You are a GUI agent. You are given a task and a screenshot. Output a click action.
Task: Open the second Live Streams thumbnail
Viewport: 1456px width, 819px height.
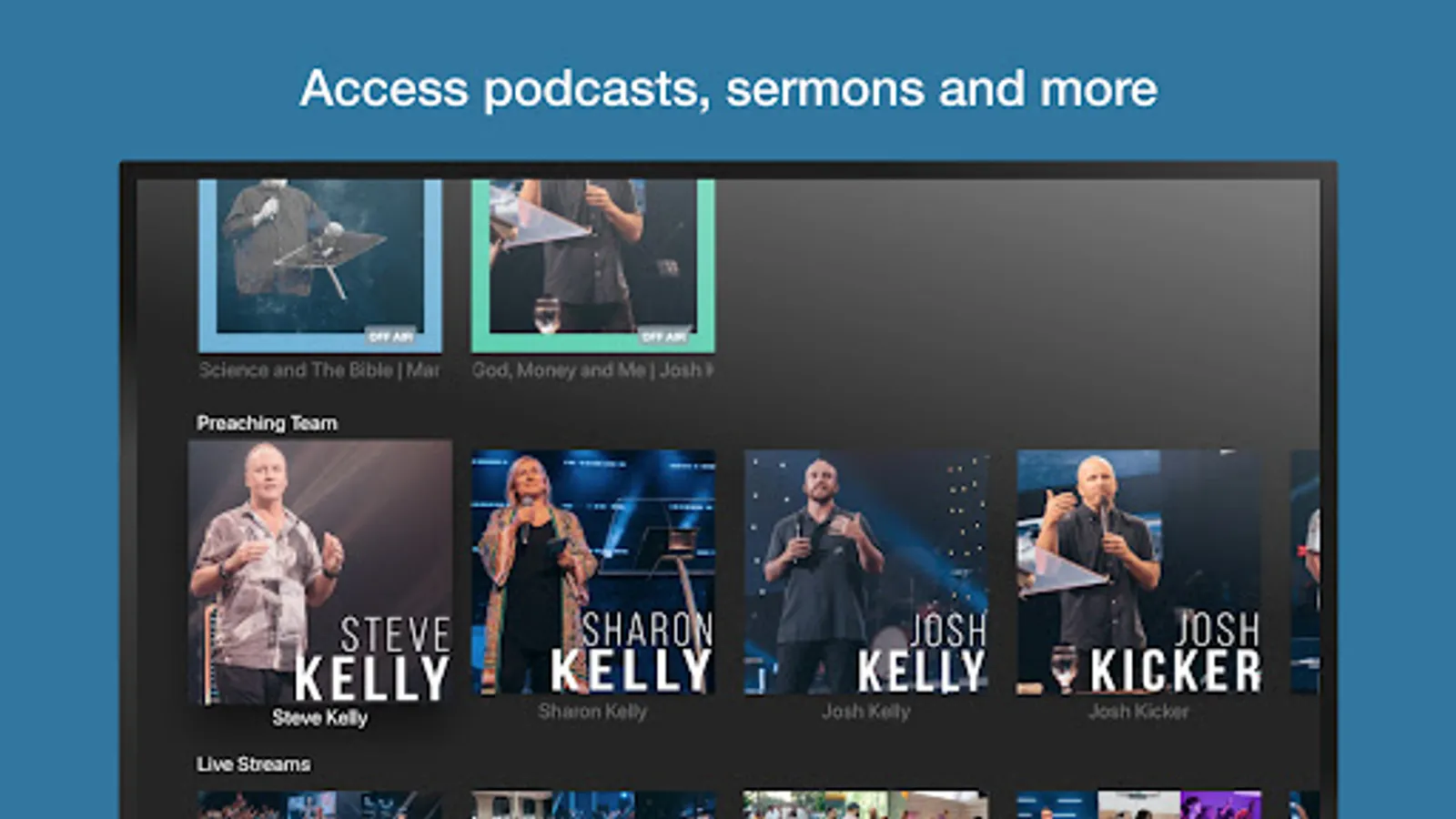tap(593, 804)
